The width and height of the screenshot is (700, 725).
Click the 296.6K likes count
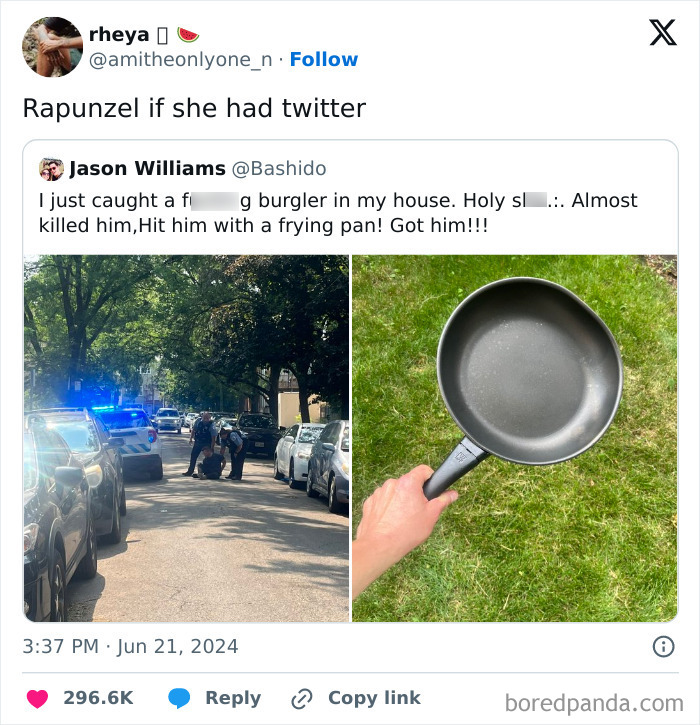[98, 698]
